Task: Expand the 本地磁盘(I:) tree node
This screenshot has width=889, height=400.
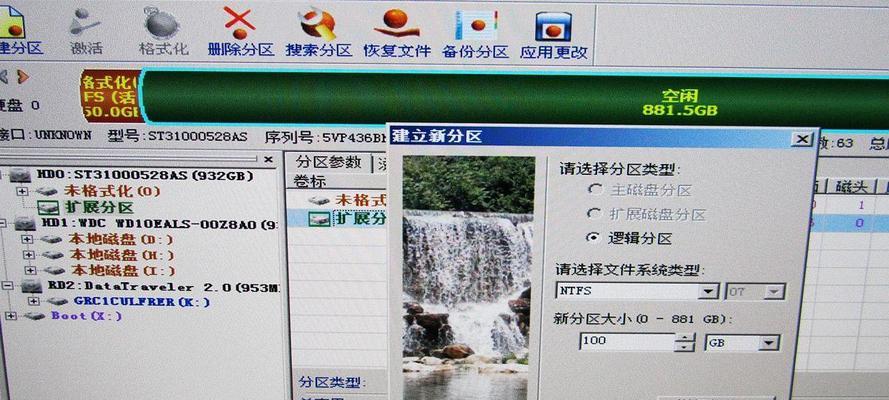Action: [29, 271]
